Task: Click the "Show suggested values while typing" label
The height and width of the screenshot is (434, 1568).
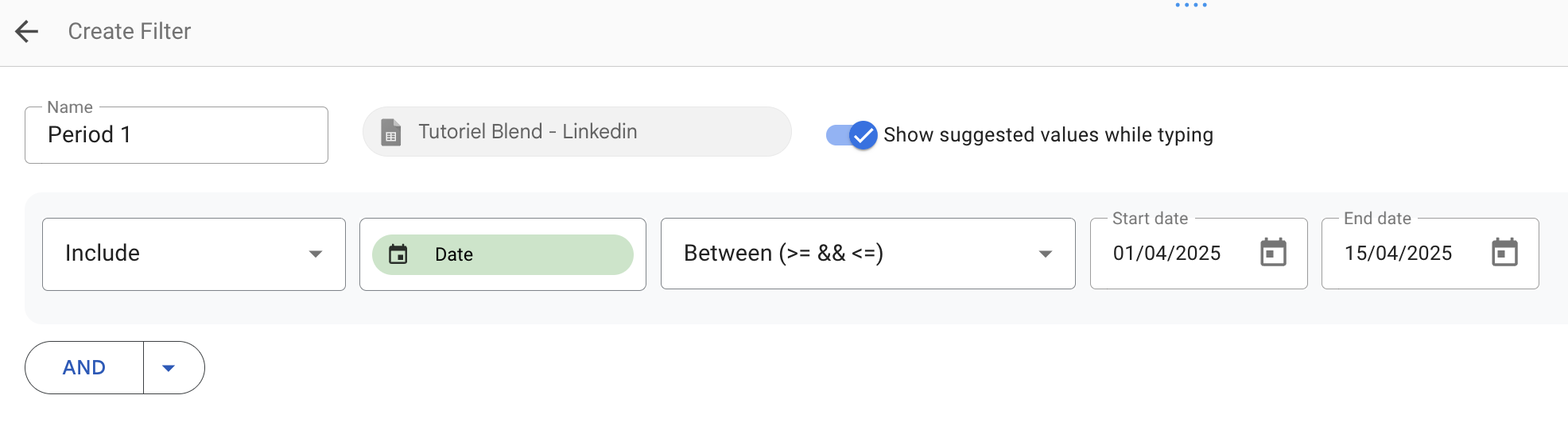Action: click(x=1048, y=135)
